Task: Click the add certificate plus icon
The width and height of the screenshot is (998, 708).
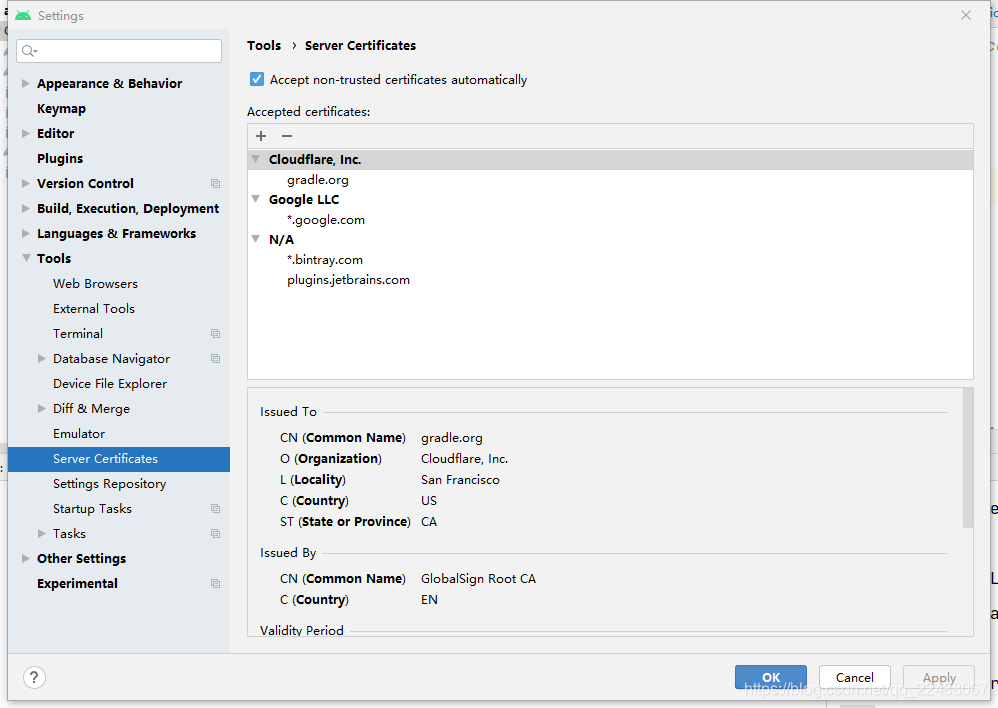Action: (261, 136)
